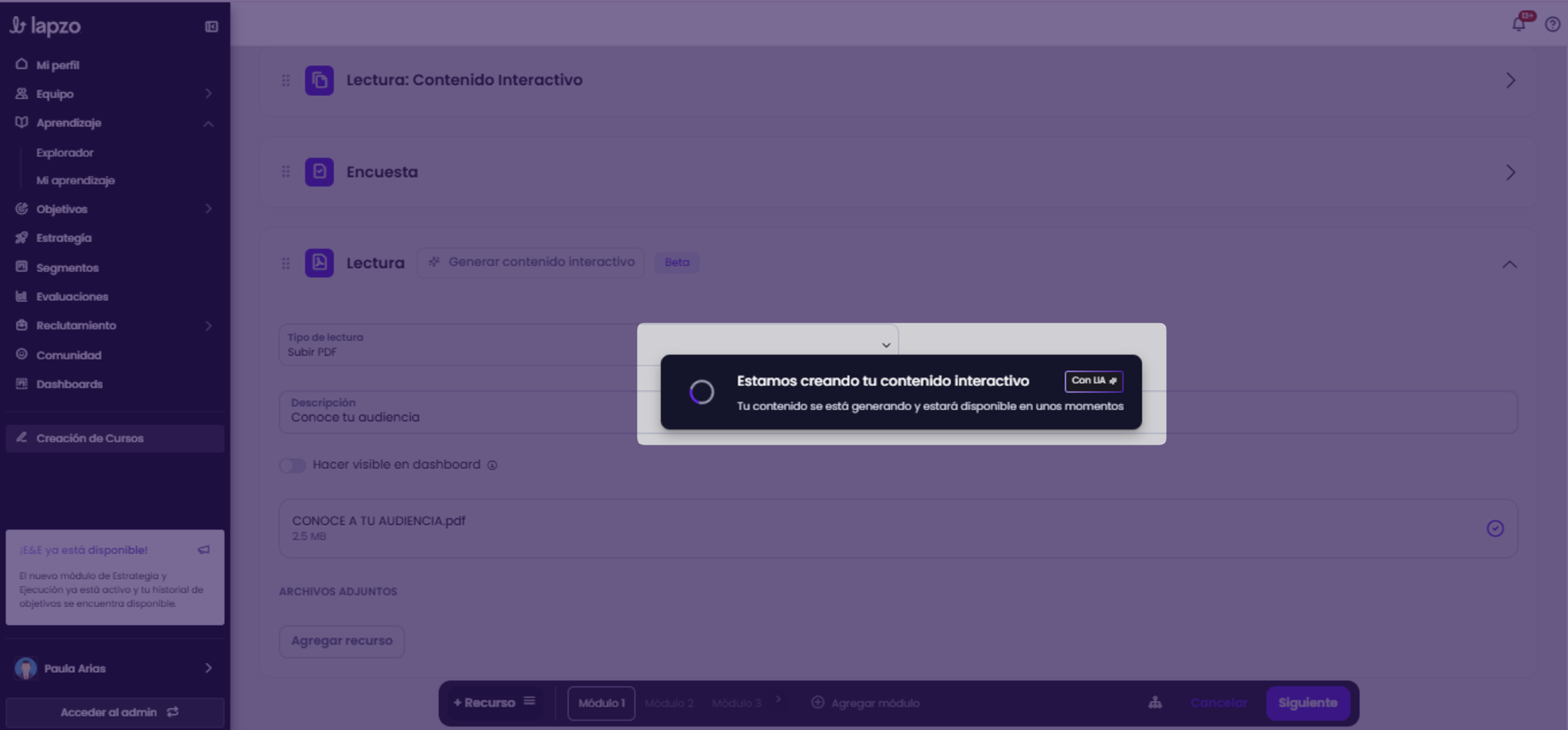Go to Explorador under Aprendizaje

[x=65, y=153]
